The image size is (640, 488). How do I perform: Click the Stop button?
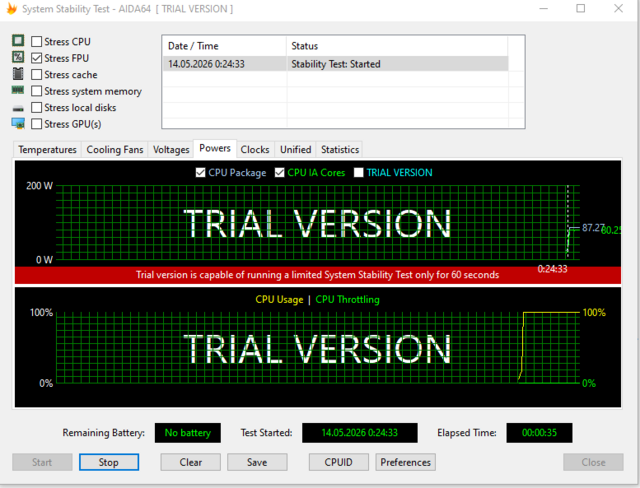109,462
